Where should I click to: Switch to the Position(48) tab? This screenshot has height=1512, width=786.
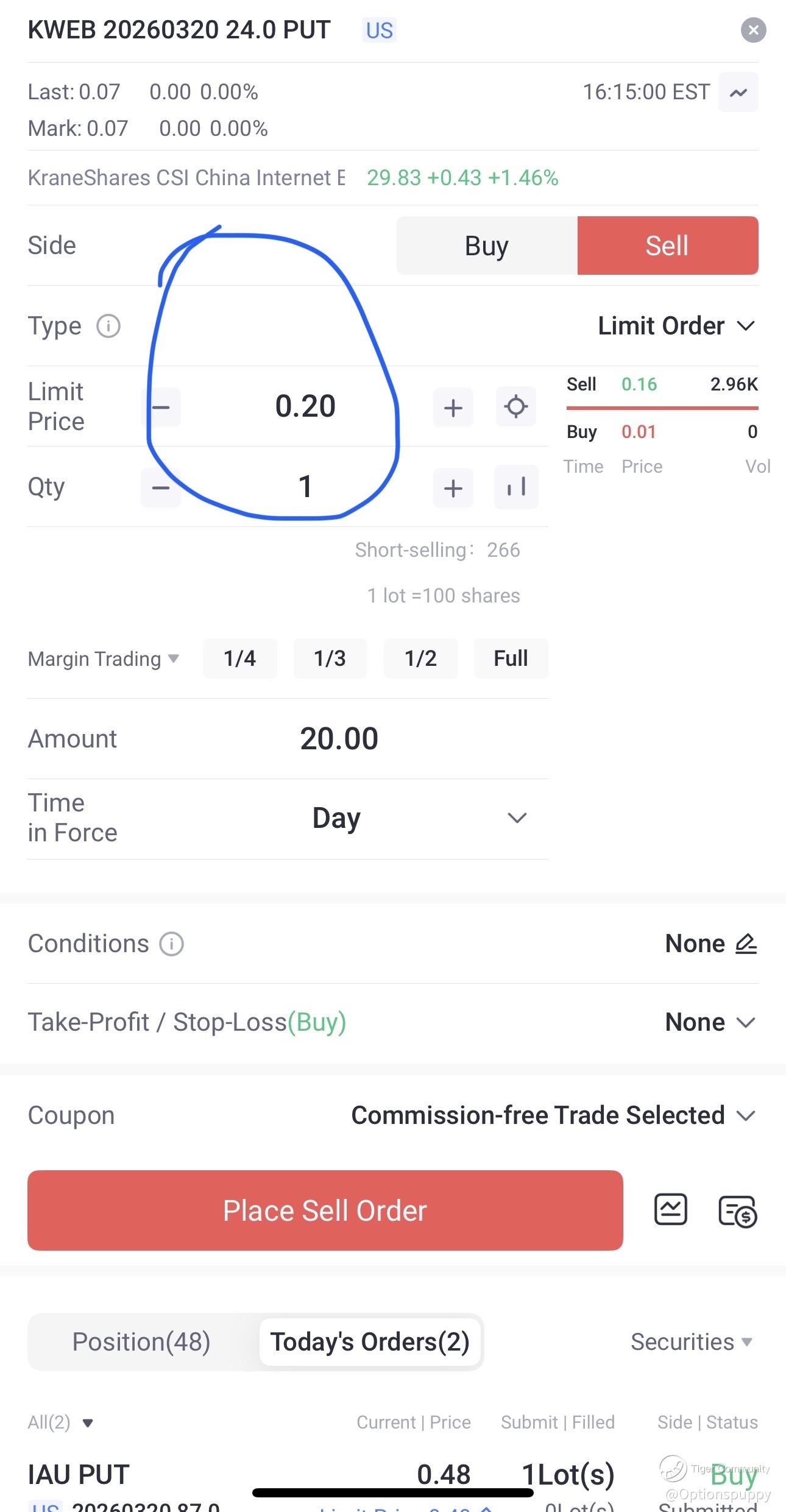click(141, 1341)
